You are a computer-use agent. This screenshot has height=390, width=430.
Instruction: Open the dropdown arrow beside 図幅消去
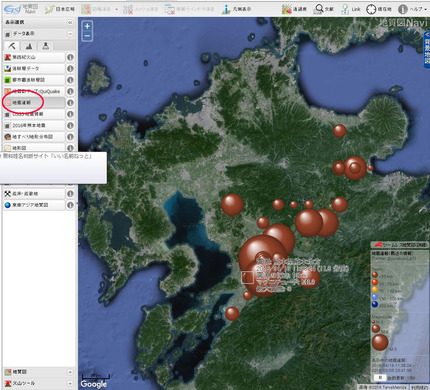[117, 9]
